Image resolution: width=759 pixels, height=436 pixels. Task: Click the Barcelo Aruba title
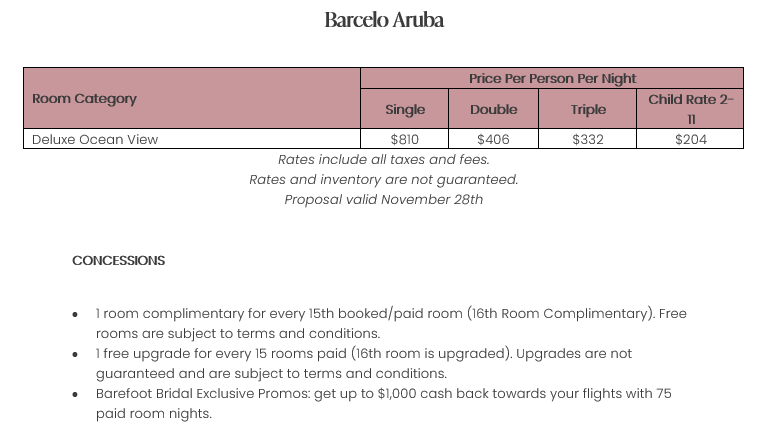(384, 20)
